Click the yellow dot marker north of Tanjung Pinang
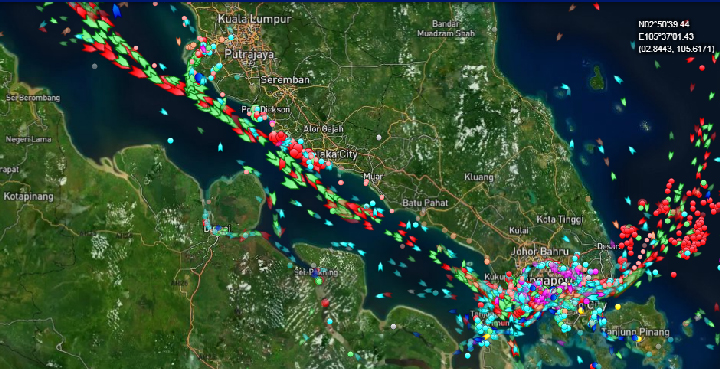 coord(618,306)
